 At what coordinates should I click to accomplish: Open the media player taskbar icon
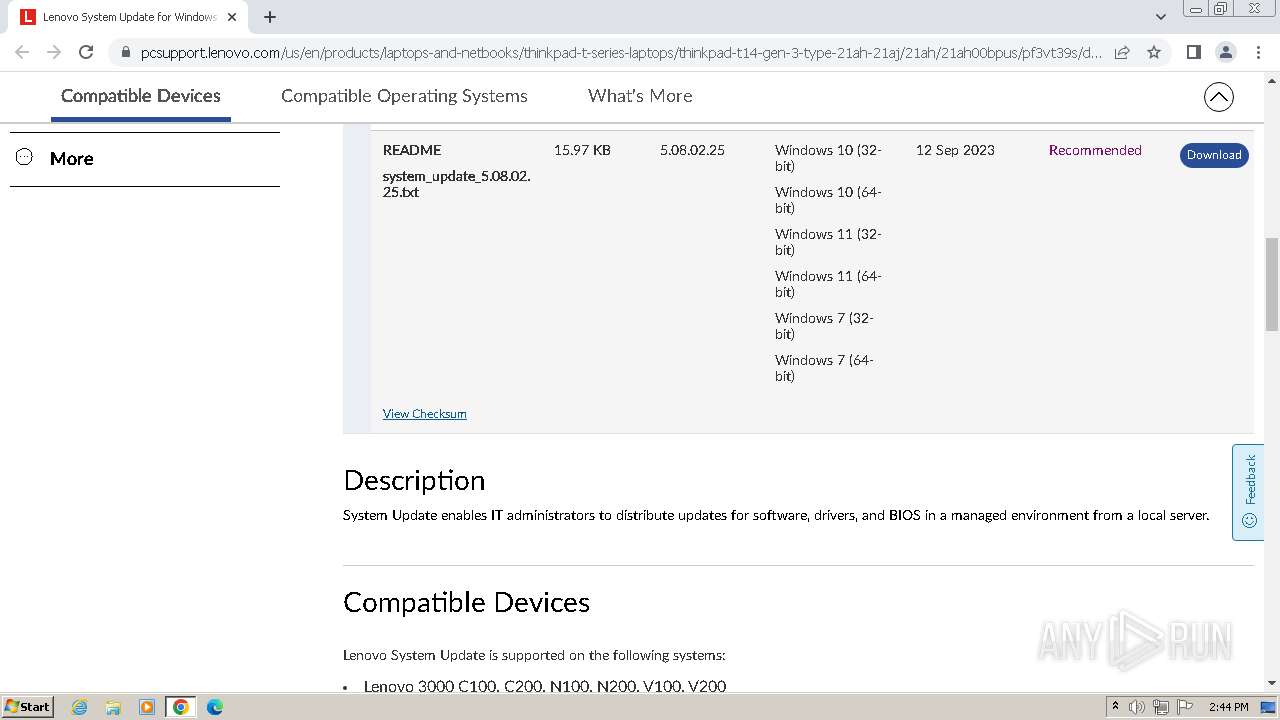[147, 707]
